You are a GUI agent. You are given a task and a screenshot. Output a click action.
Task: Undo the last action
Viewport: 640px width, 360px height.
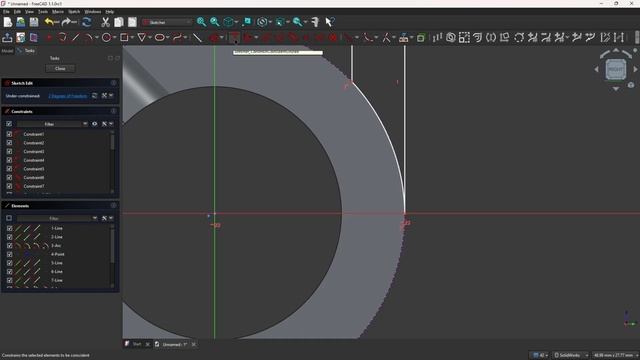[x=49, y=22]
